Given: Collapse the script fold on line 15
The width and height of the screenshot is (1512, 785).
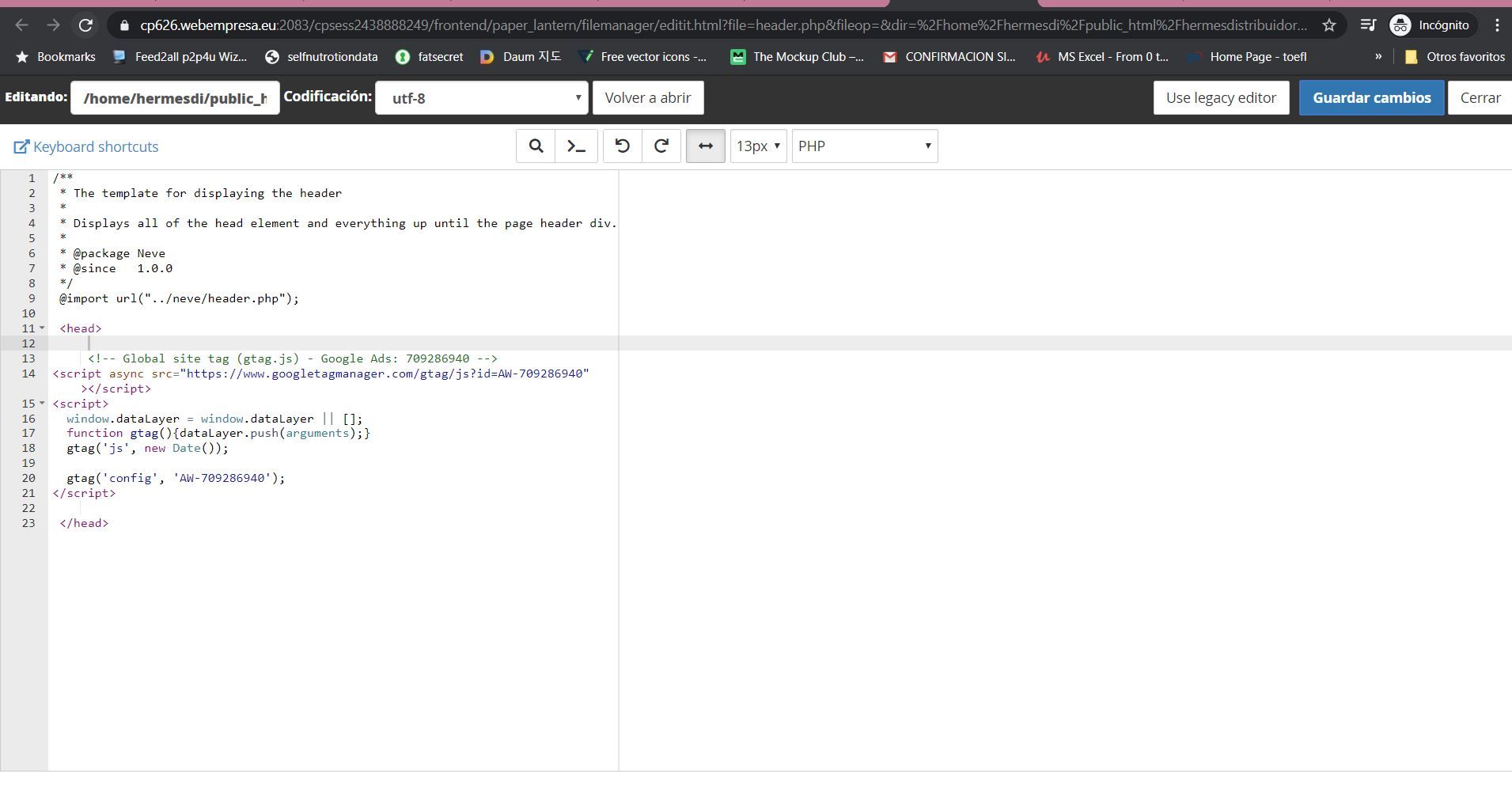Looking at the screenshot, I should [x=42, y=404].
